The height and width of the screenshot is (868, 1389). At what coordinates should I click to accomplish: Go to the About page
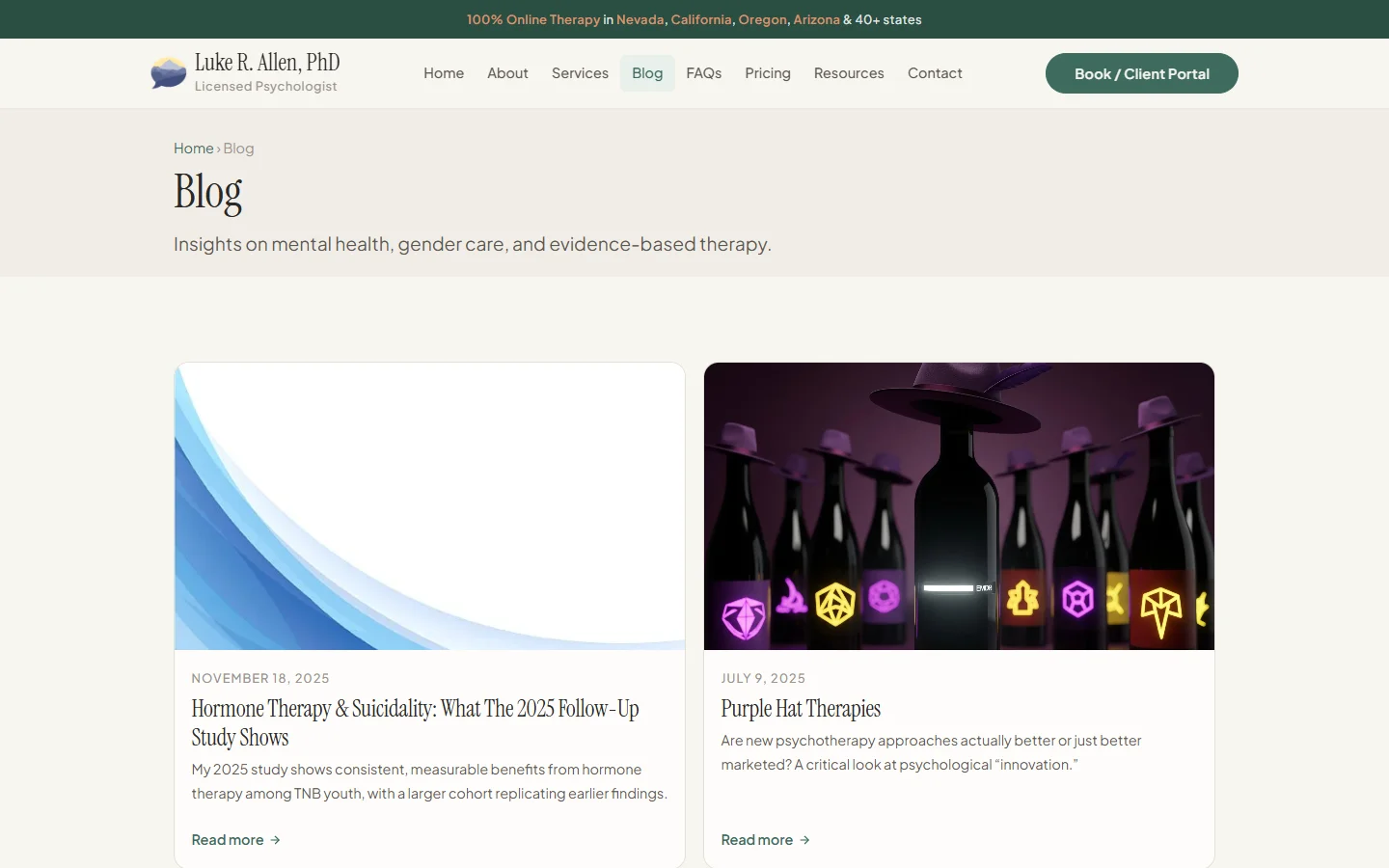click(x=507, y=73)
